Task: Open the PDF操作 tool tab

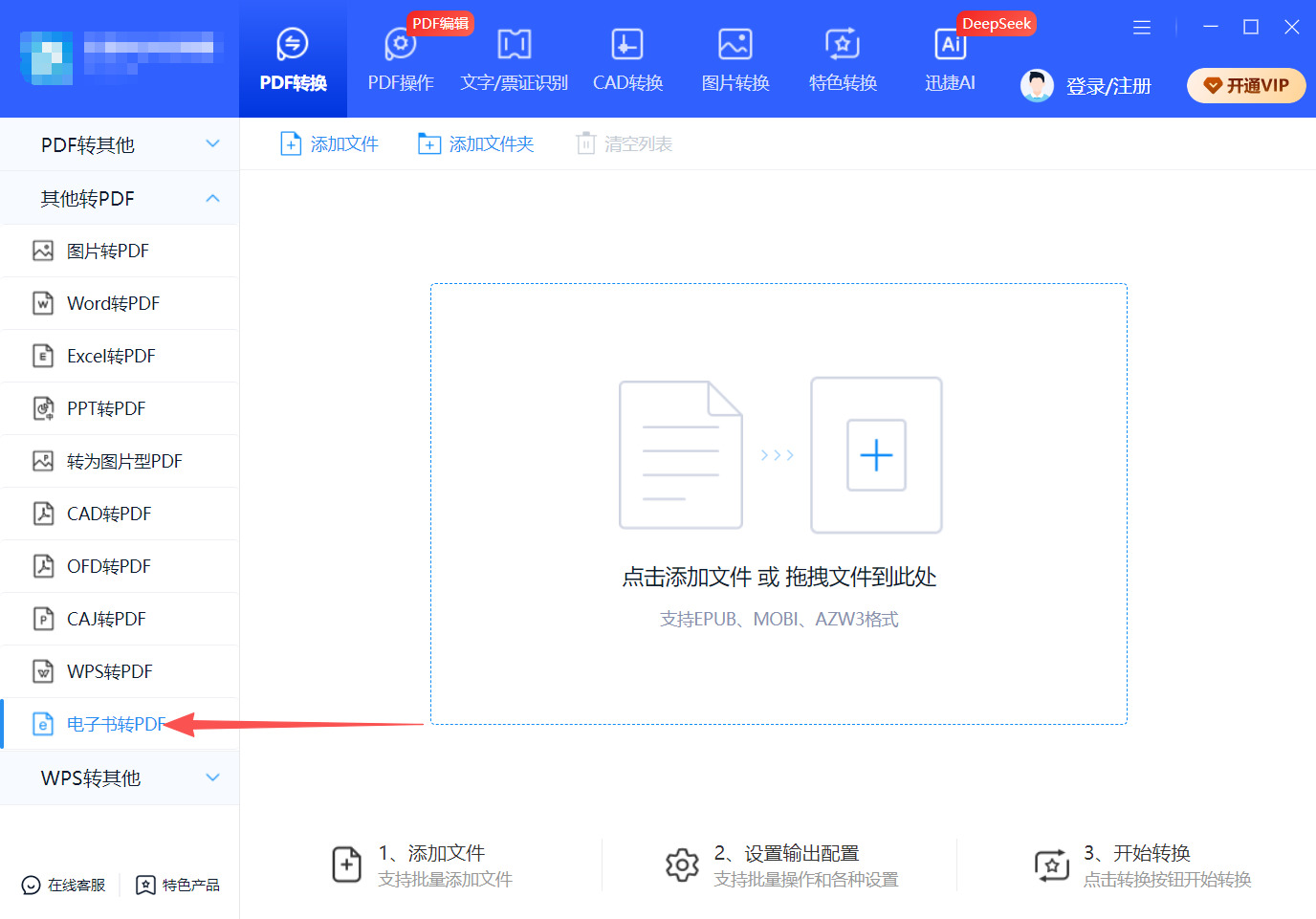Action: pyautogui.click(x=401, y=60)
